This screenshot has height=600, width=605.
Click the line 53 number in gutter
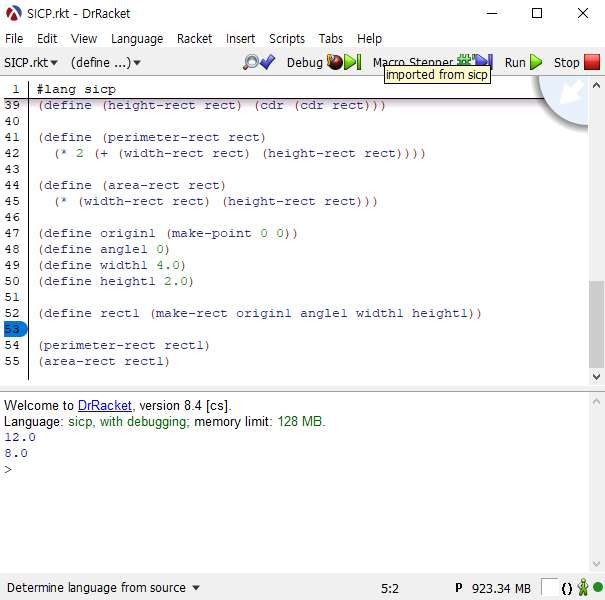pos(13,329)
